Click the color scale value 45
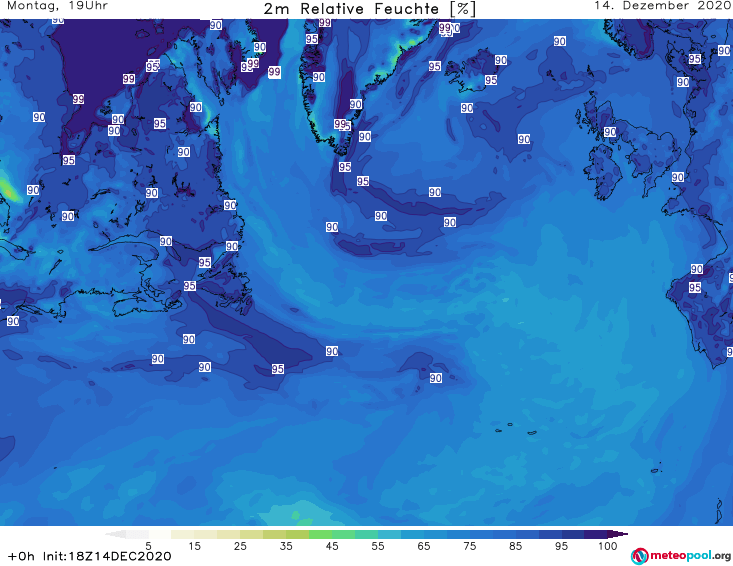Image resolution: width=733 pixels, height=566 pixels. tap(332, 546)
